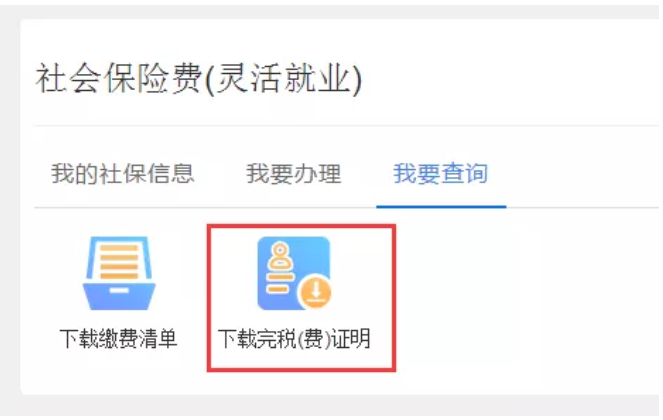This screenshot has height=420, width=663.
Task: Click the orange text lines on the certificate icon
Action: (279, 283)
